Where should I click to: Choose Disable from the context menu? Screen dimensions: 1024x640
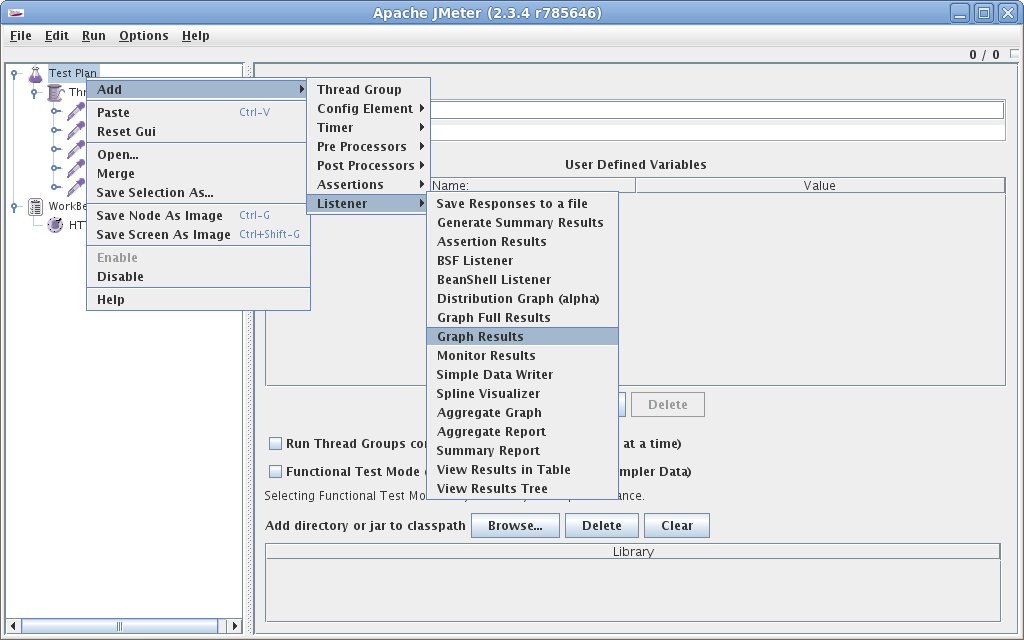tap(198, 276)
